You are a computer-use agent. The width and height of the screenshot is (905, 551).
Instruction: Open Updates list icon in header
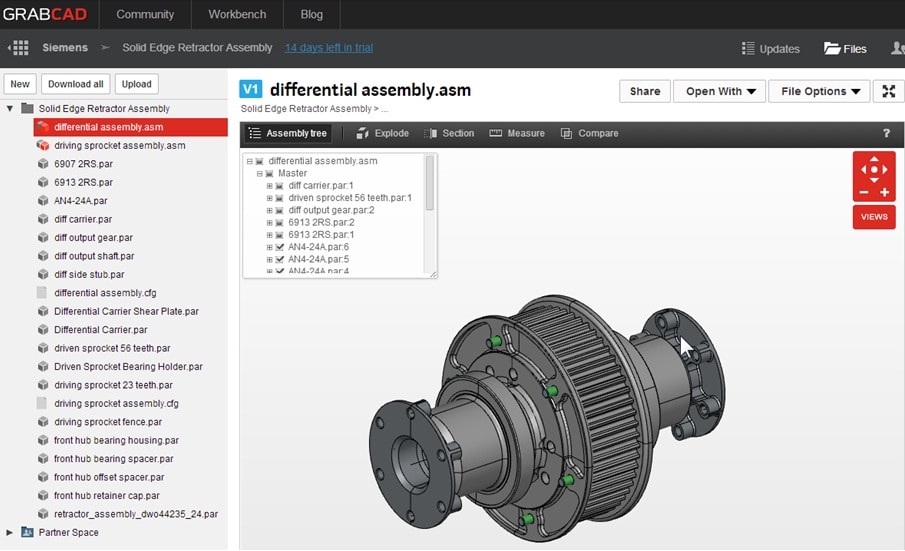coord(748,48)
